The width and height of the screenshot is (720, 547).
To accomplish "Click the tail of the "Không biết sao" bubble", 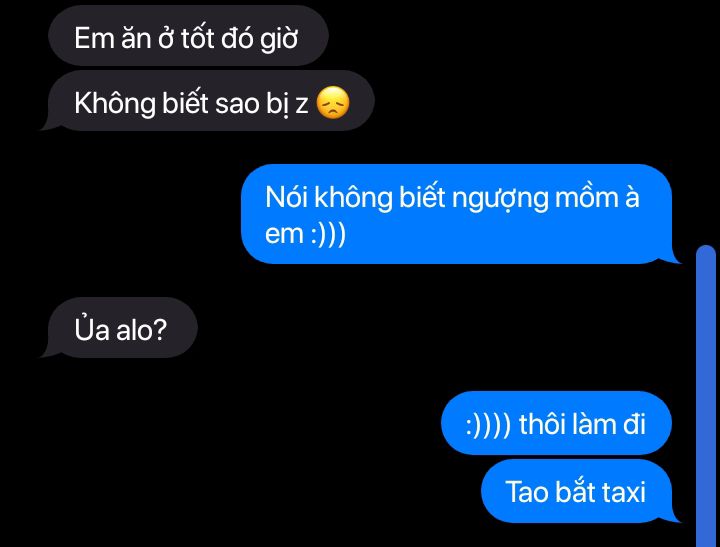I will click(x=47, y=124).
